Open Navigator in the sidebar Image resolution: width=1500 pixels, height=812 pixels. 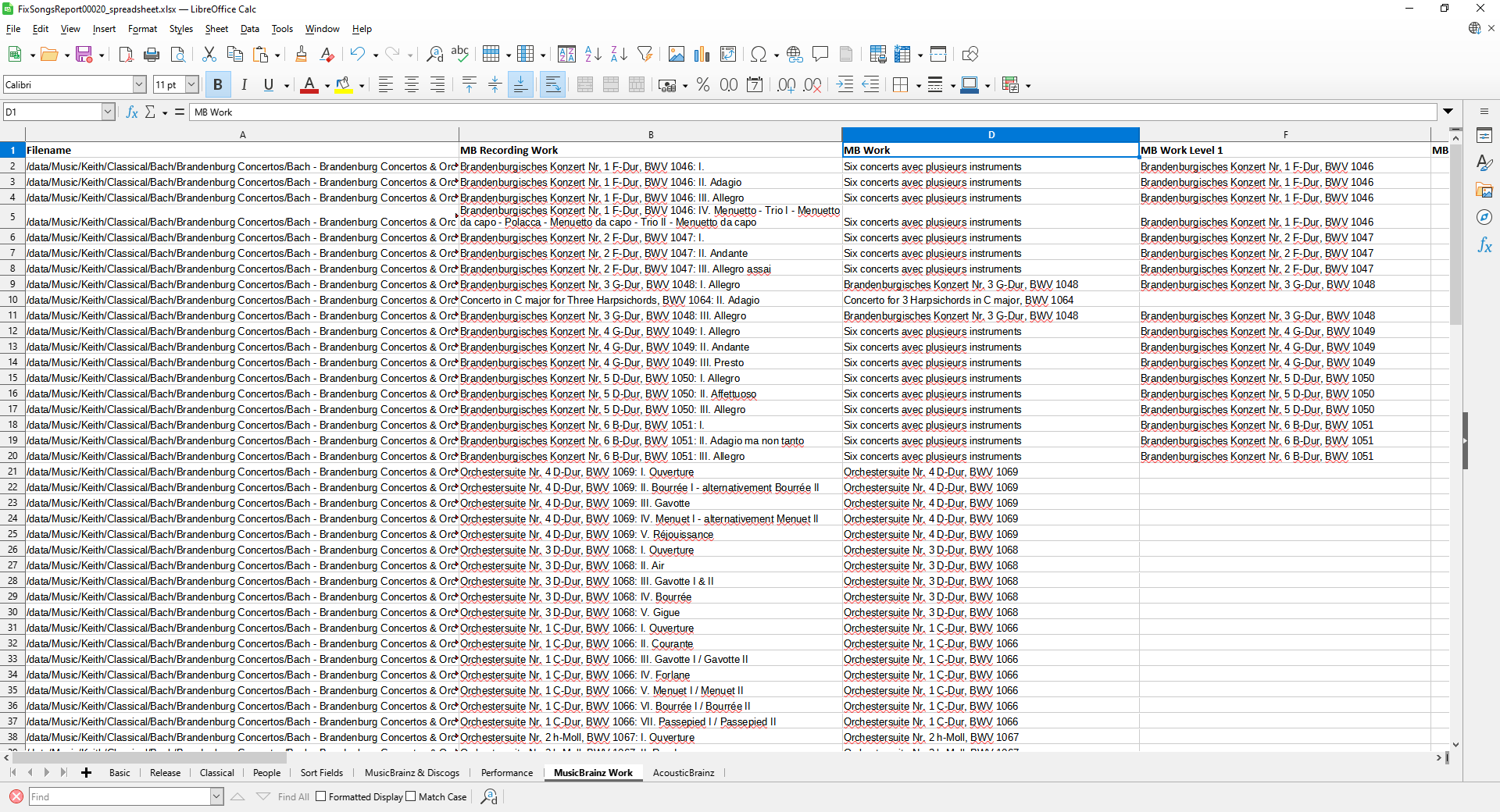point(1484,217)
